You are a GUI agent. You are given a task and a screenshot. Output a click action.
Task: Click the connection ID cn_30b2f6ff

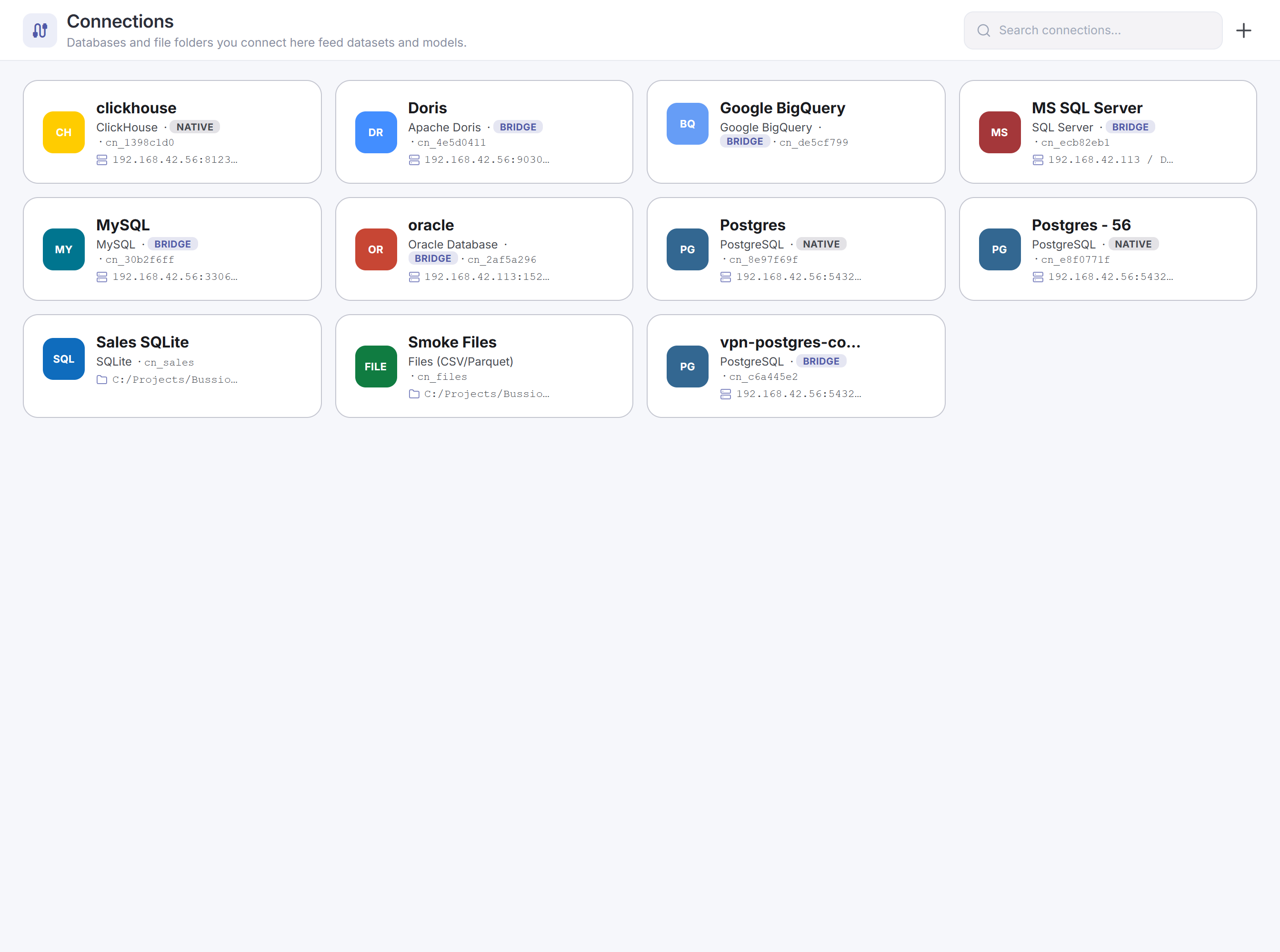click(140, 259)
